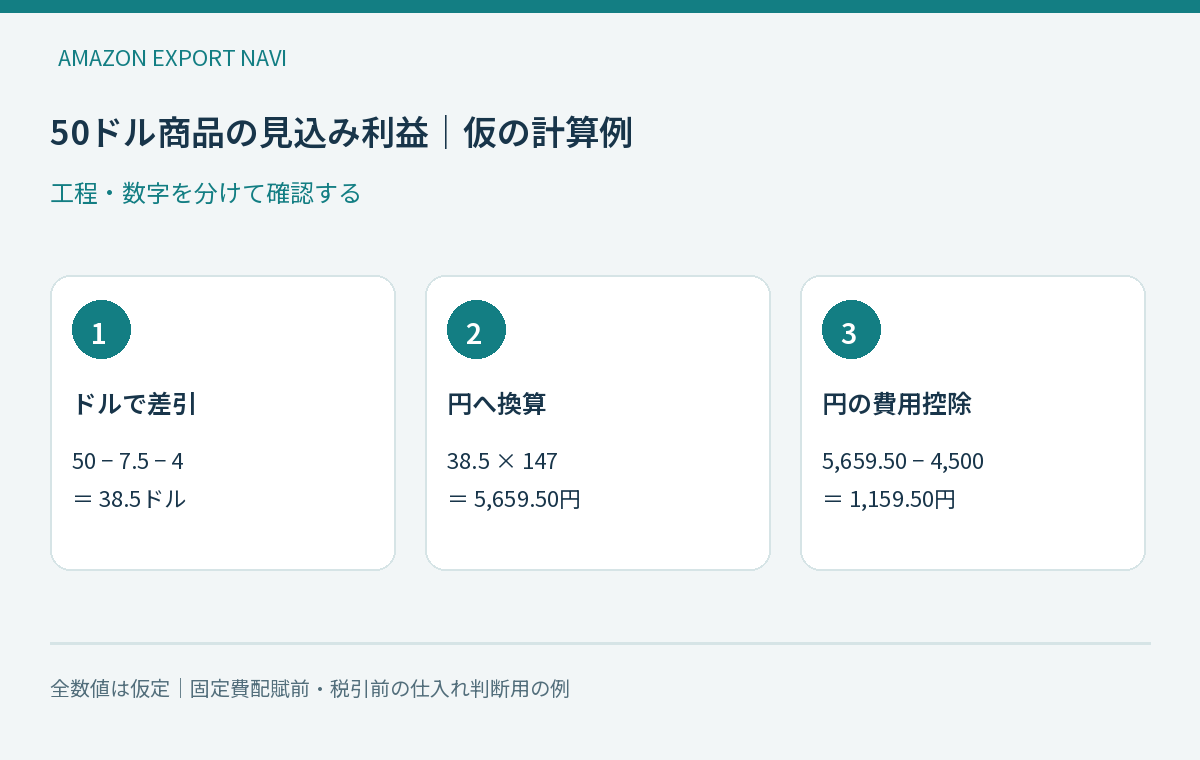Click the subtitle 工程・数字を分けて確認する
Screen dimensions: 1200x760
[205, 193]
